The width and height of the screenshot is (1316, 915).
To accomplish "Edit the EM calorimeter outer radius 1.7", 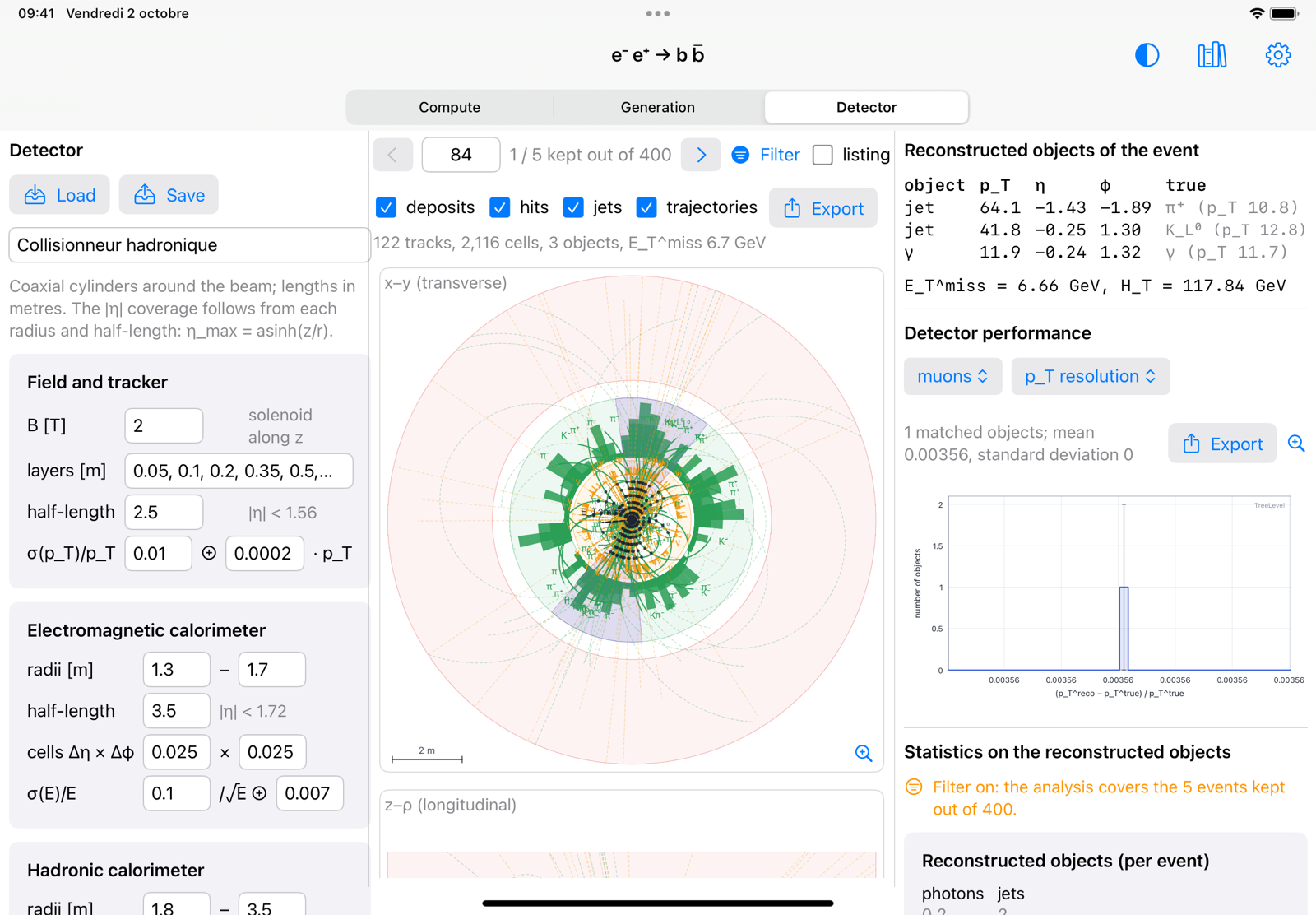I will pyautogui.click(x=272, y=669).
